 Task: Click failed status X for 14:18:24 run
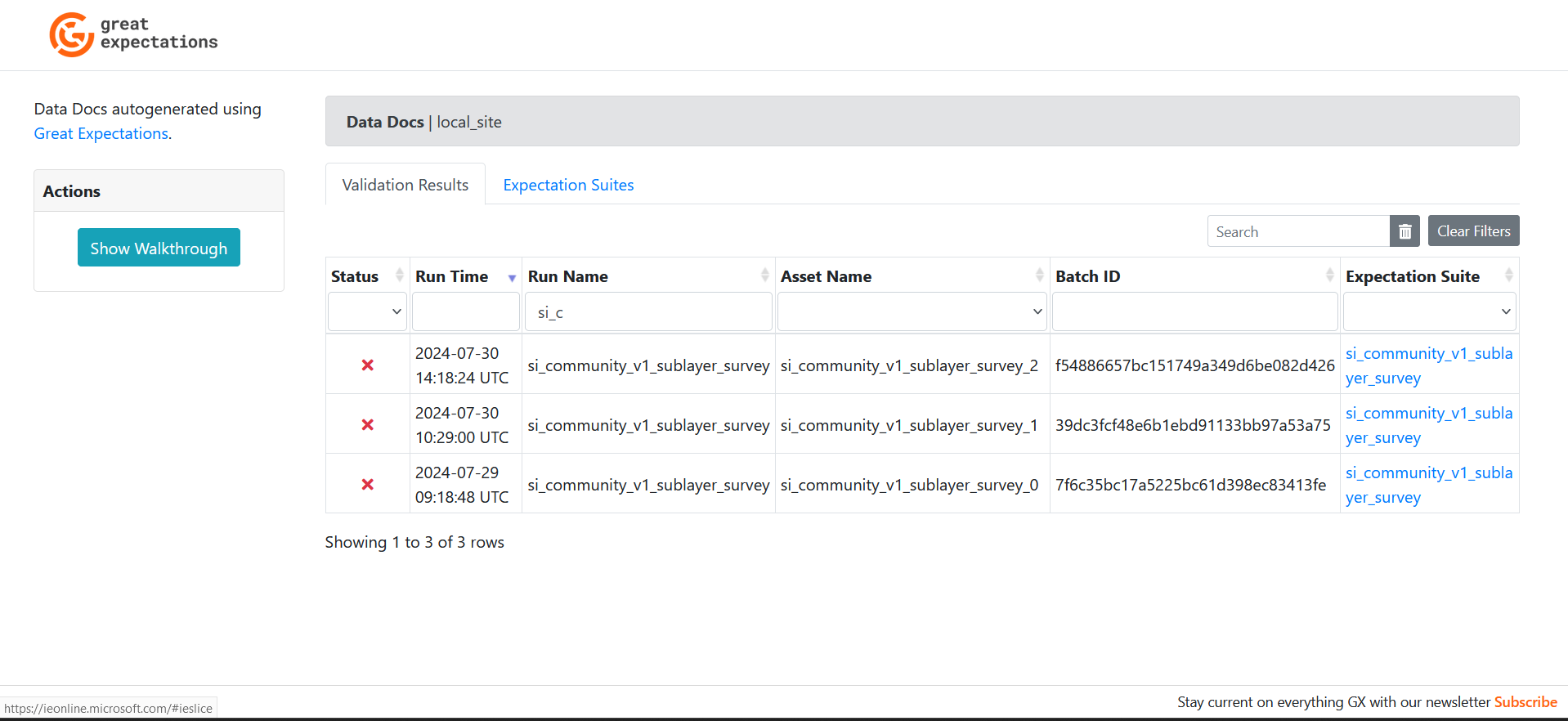click(x=368, y=365)
